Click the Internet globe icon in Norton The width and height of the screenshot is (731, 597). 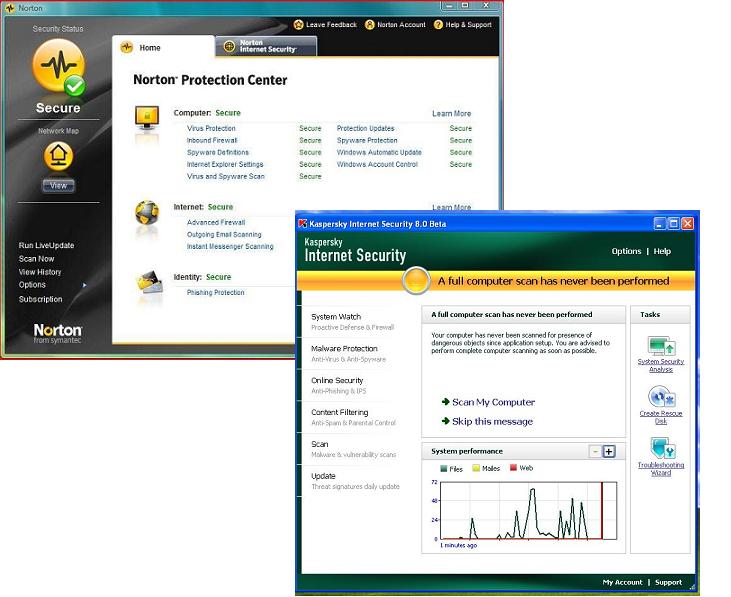pyautogui.click(x=147, y=213)
